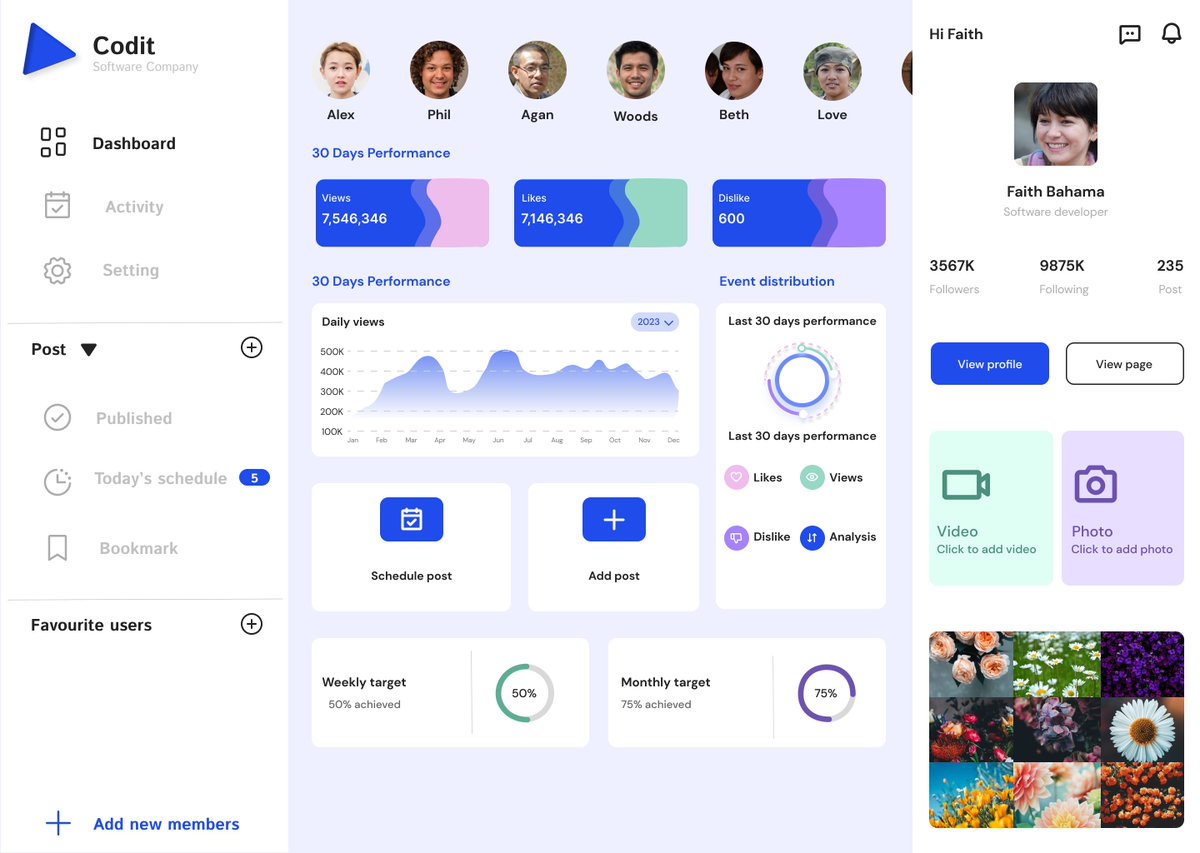
Task: Select Alex's avatar
Action: pyautogui.click(x=341, y=70)
